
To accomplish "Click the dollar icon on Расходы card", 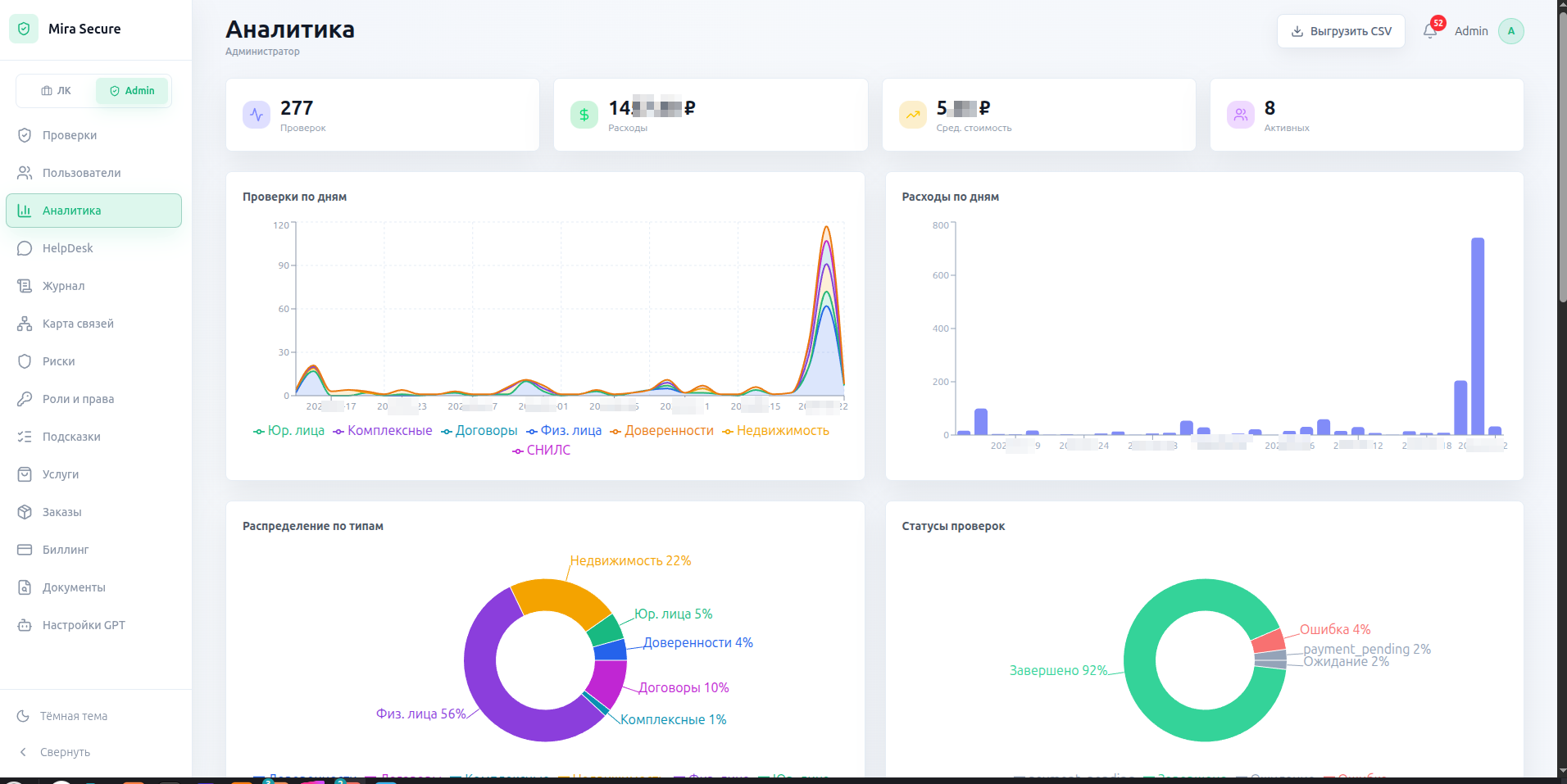I will click(584, 115).
